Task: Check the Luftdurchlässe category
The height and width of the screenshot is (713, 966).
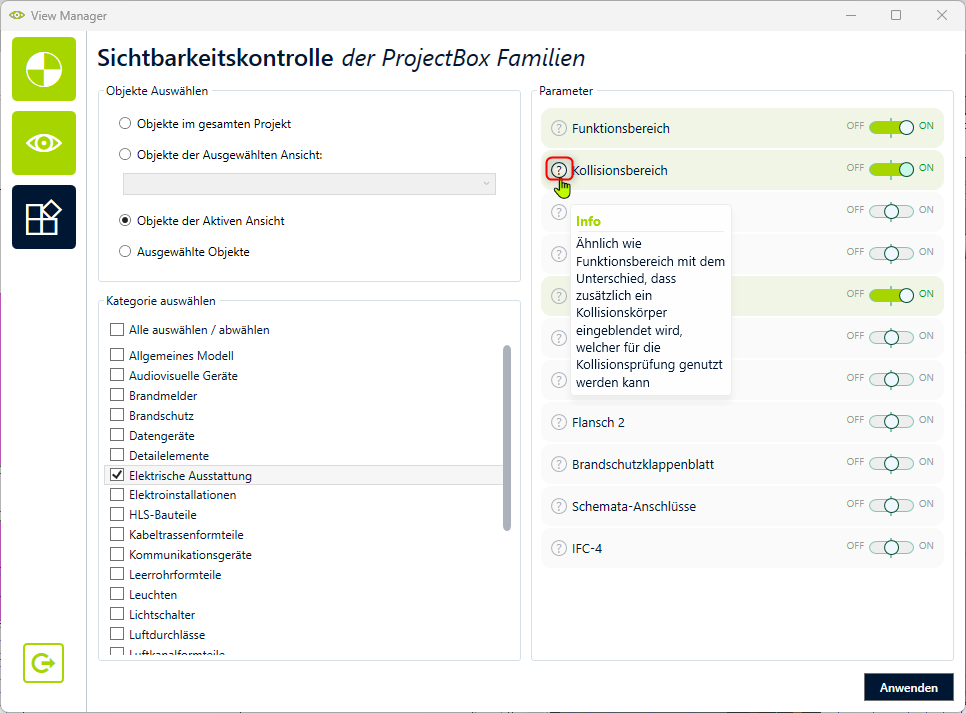Action: click(117, 634)
